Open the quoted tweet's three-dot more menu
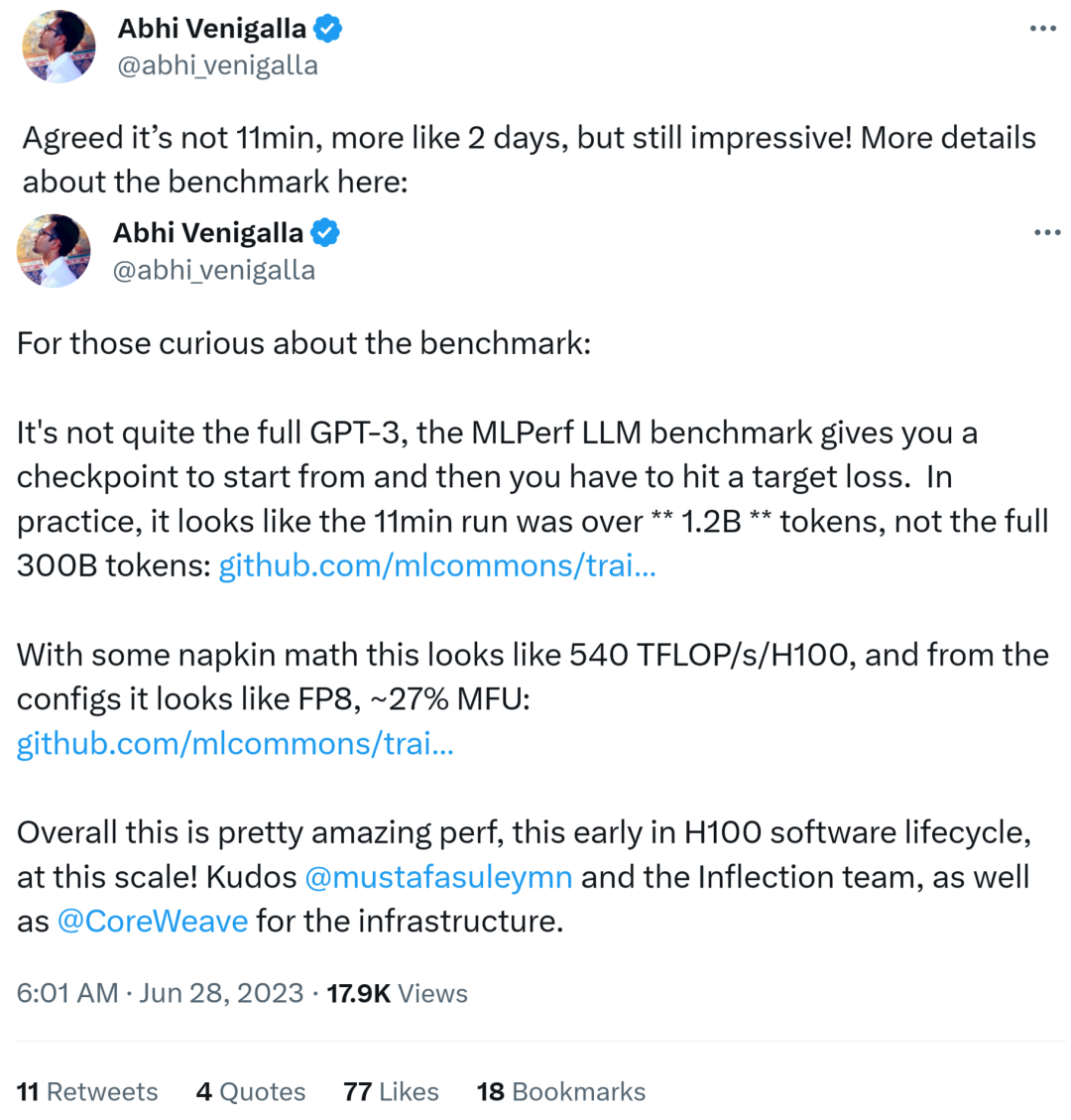The image size is (1071, 1120). [1047, 232]
